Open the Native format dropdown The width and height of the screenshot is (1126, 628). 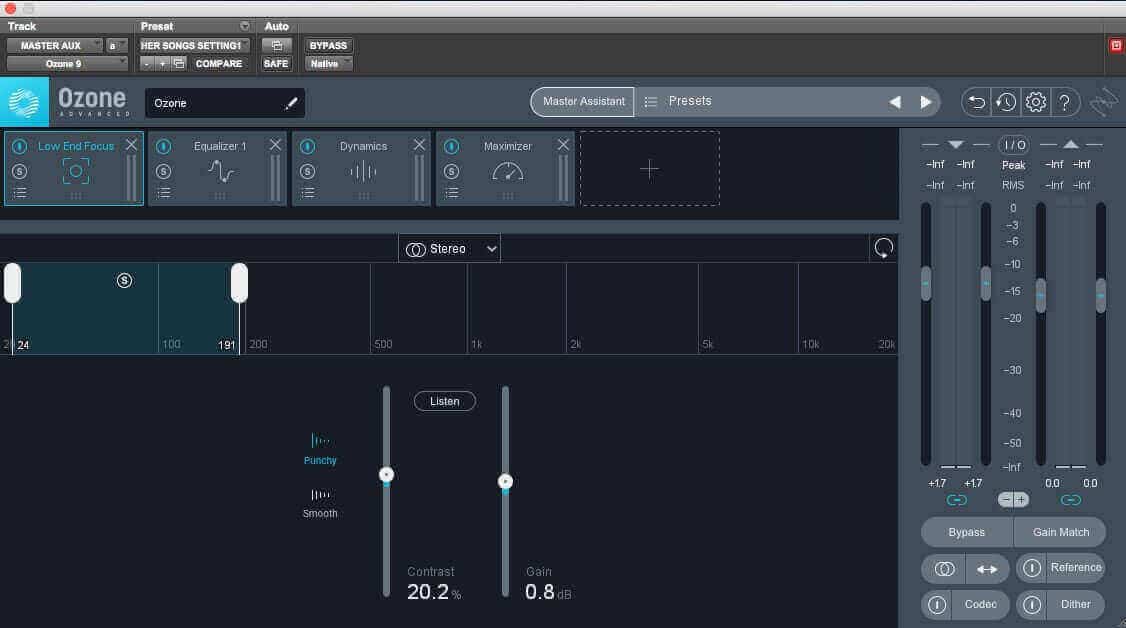pyautogui.click(x=328, y=64)
